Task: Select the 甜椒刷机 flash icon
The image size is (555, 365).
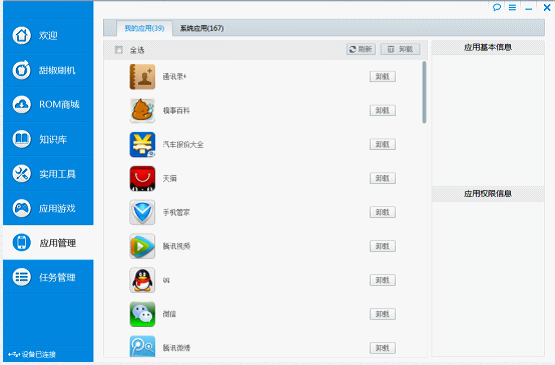Action: (x=22, y=70)
